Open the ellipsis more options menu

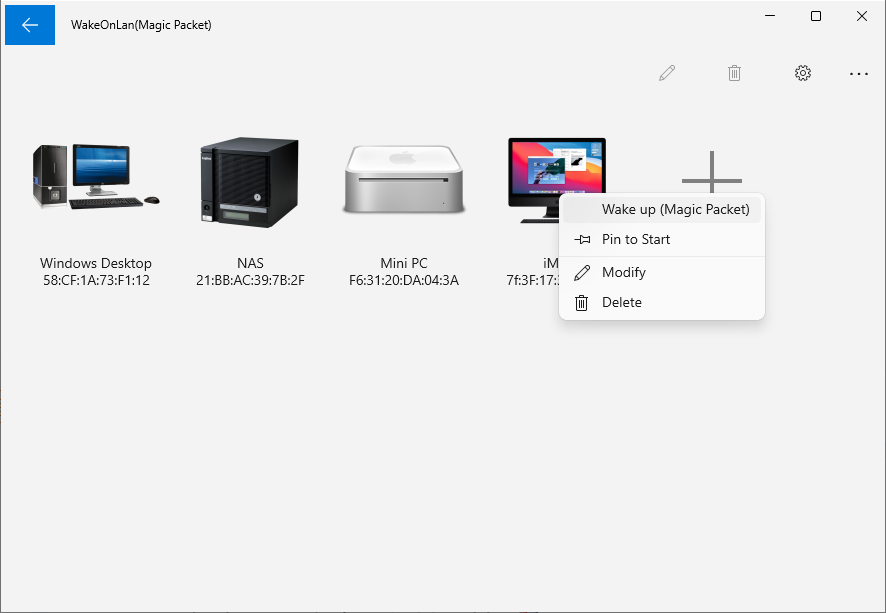click(x=859, y=73)
